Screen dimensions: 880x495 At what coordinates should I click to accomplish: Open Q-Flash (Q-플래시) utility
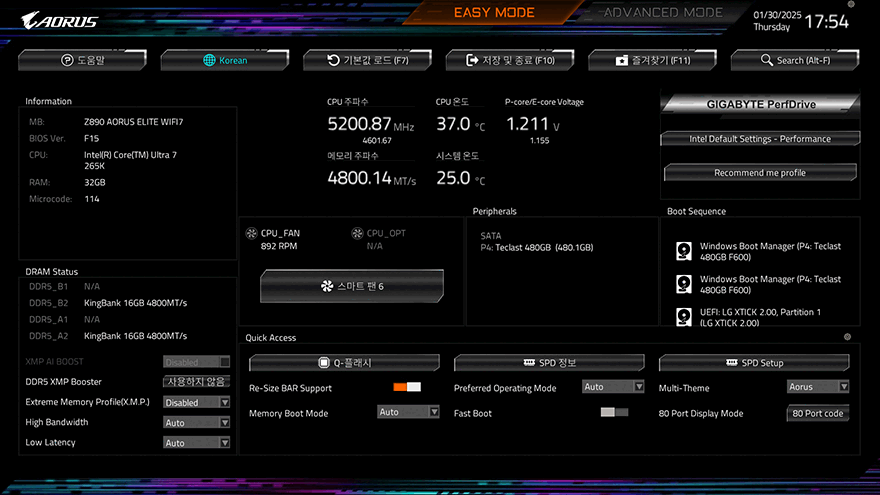[345, 363]
